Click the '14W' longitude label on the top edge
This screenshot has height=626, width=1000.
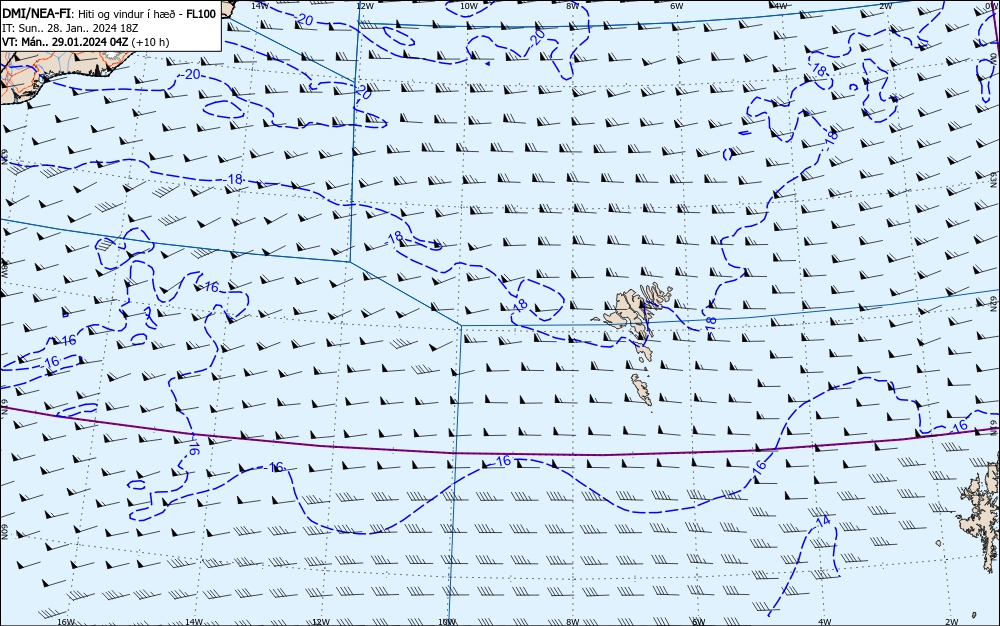[260, 6]
